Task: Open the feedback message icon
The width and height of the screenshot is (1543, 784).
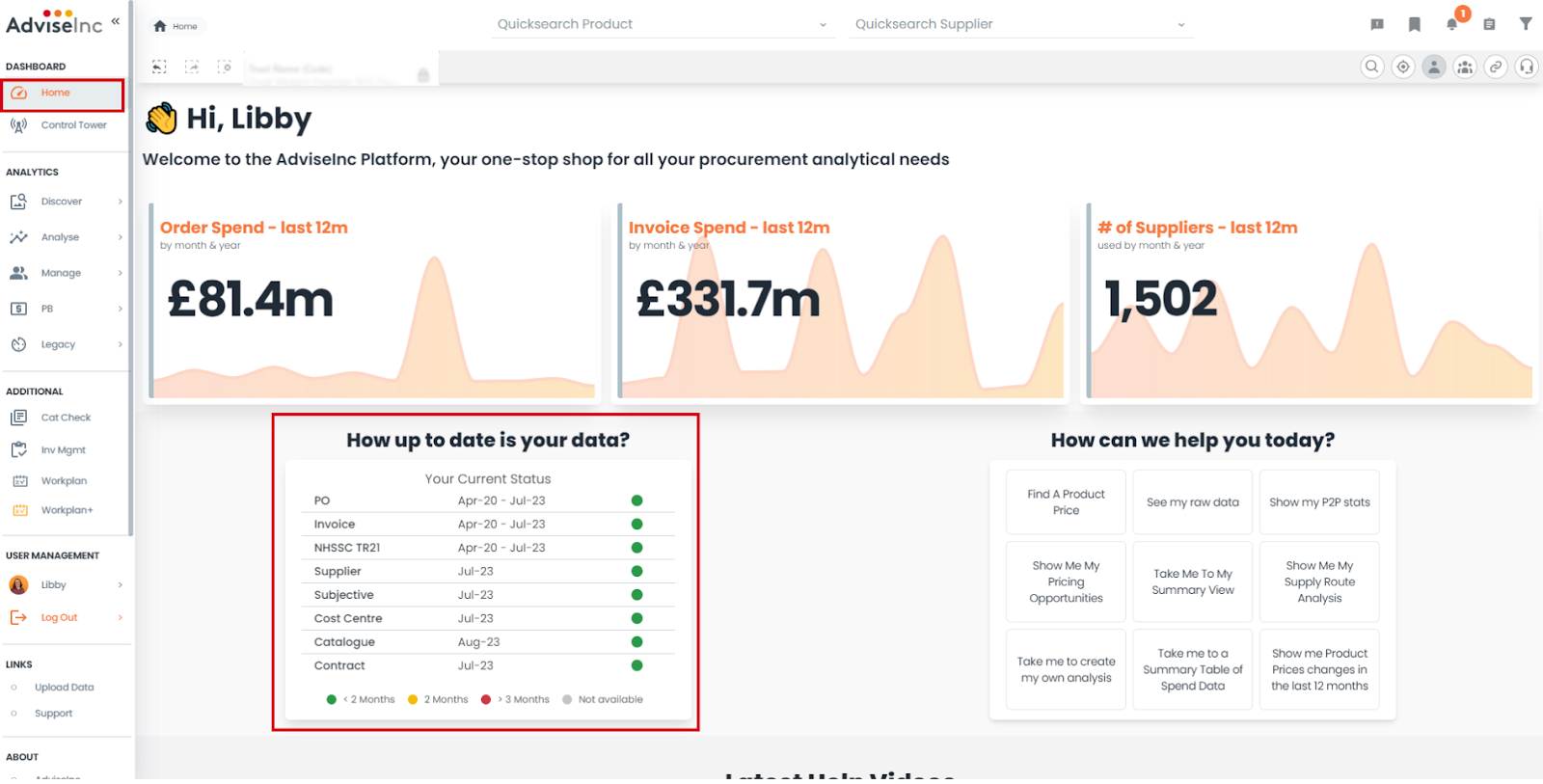Action: (1377, 24)
